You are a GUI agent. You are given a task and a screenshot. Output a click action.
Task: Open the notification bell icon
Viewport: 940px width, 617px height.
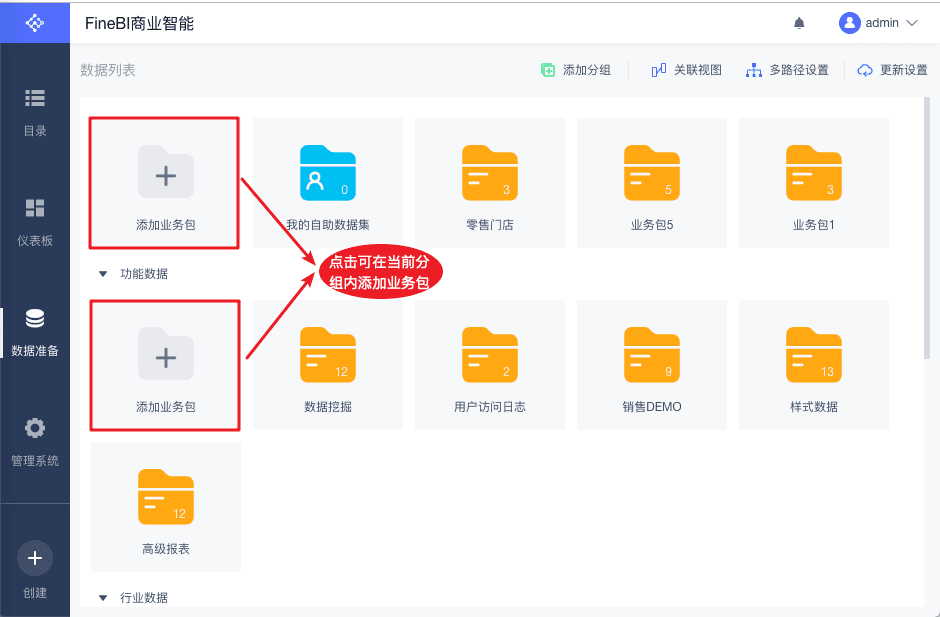pos(799,23)
